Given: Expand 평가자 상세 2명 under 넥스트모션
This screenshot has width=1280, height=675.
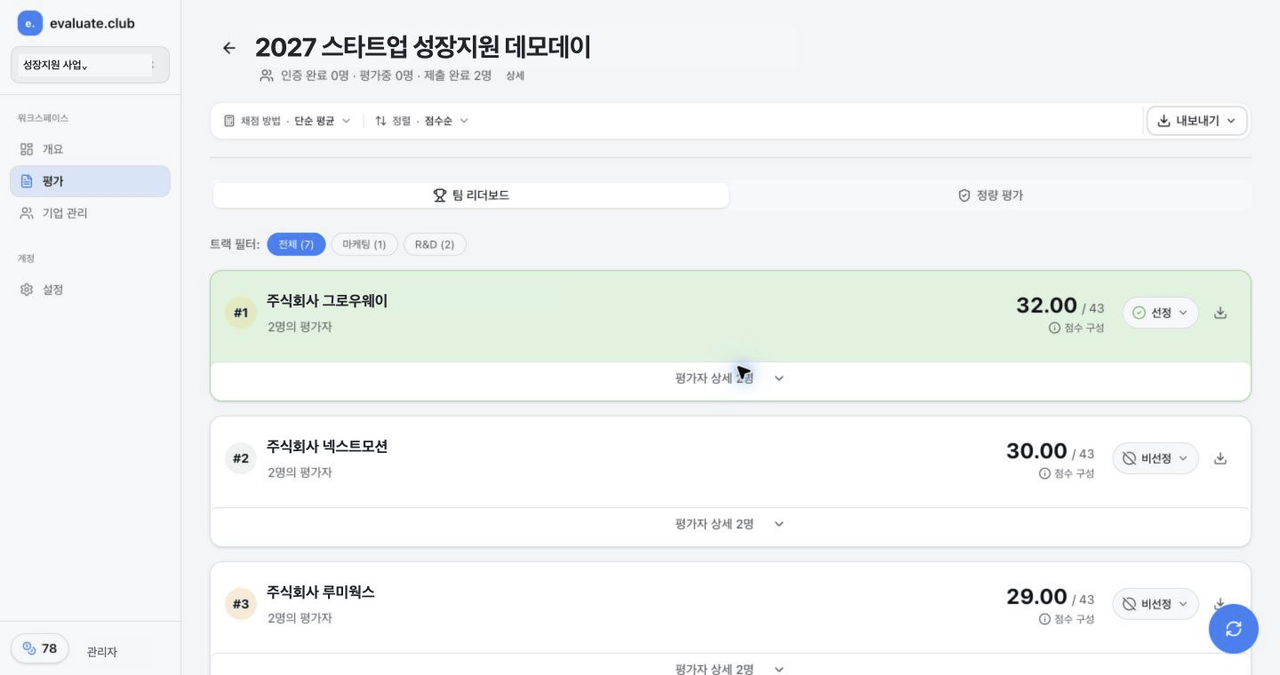Looking at the screenshot, I should 730,524.
